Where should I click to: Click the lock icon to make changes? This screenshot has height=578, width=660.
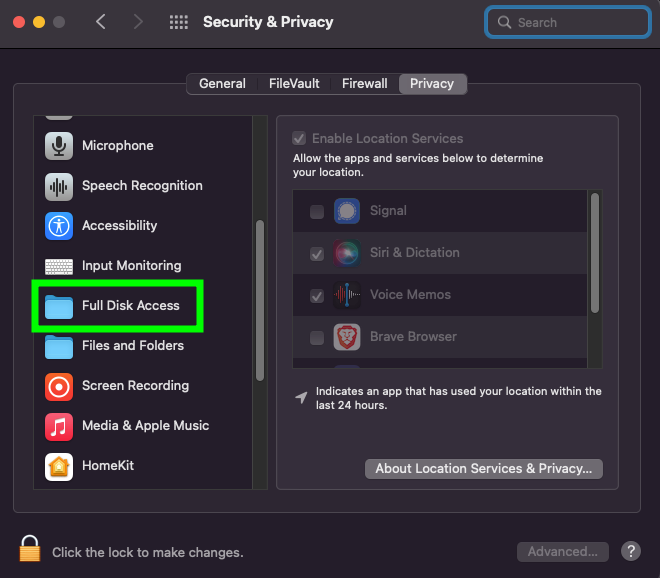click(x=30, y=549)
